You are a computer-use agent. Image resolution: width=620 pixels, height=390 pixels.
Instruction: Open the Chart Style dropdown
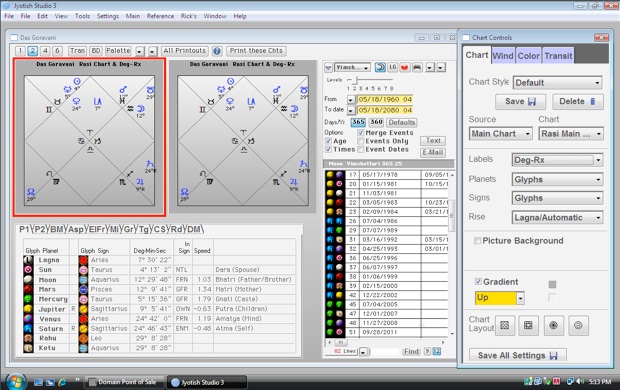click(558, 83)
